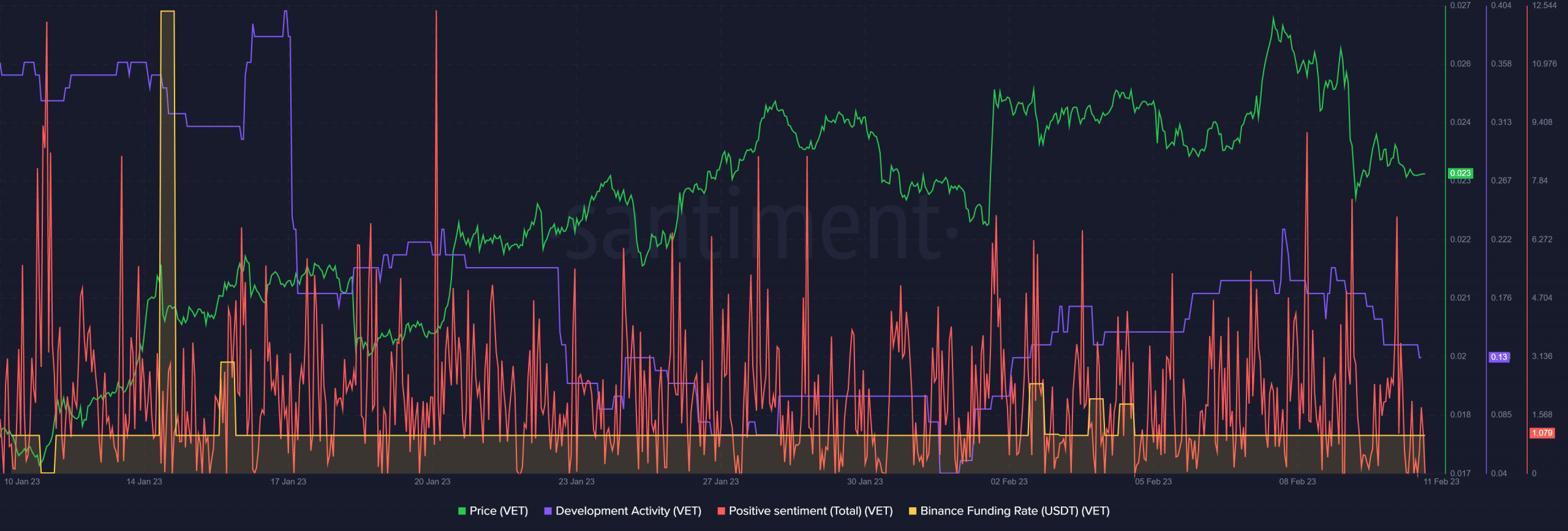
Task: Click the 10.976 sentiment axis value
Action: point(1544,64)
